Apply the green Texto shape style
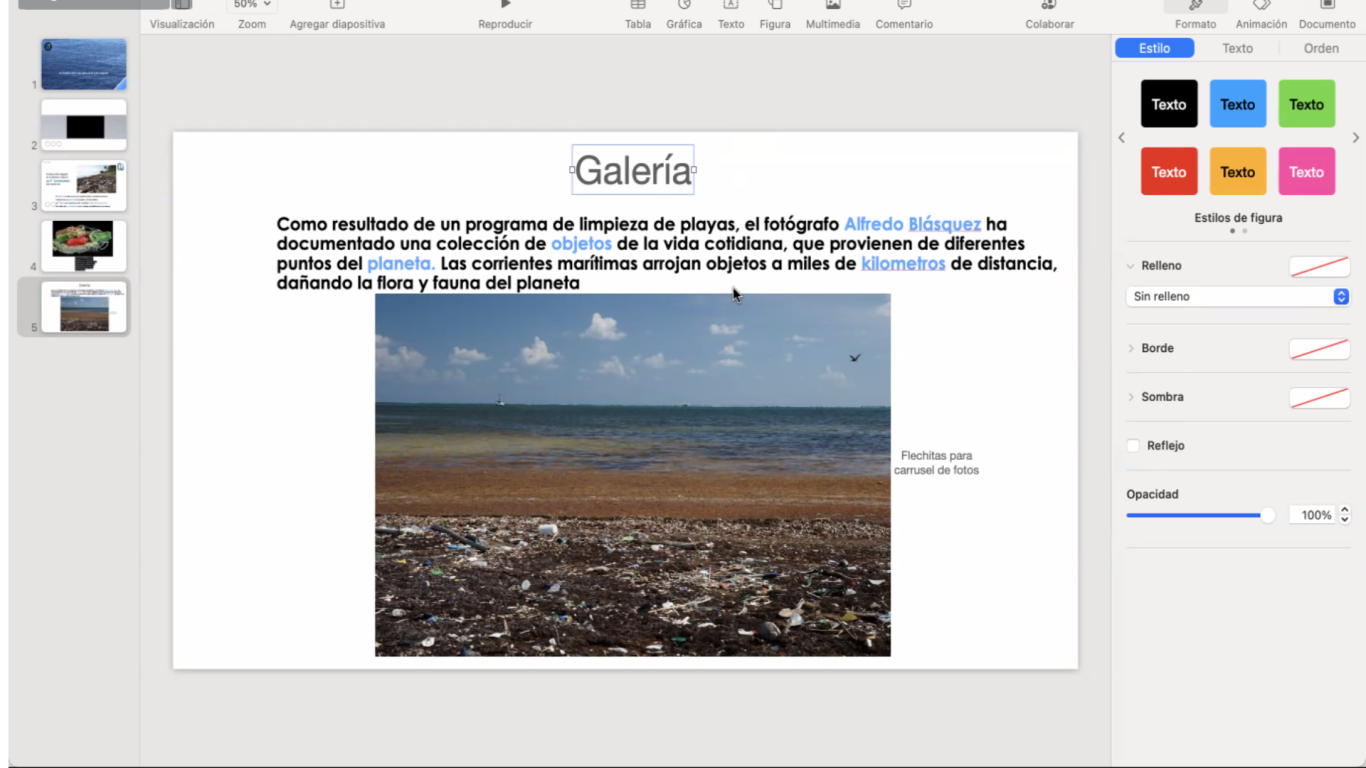Screen dimensions: 1366x768 [x=1306, y=104]
